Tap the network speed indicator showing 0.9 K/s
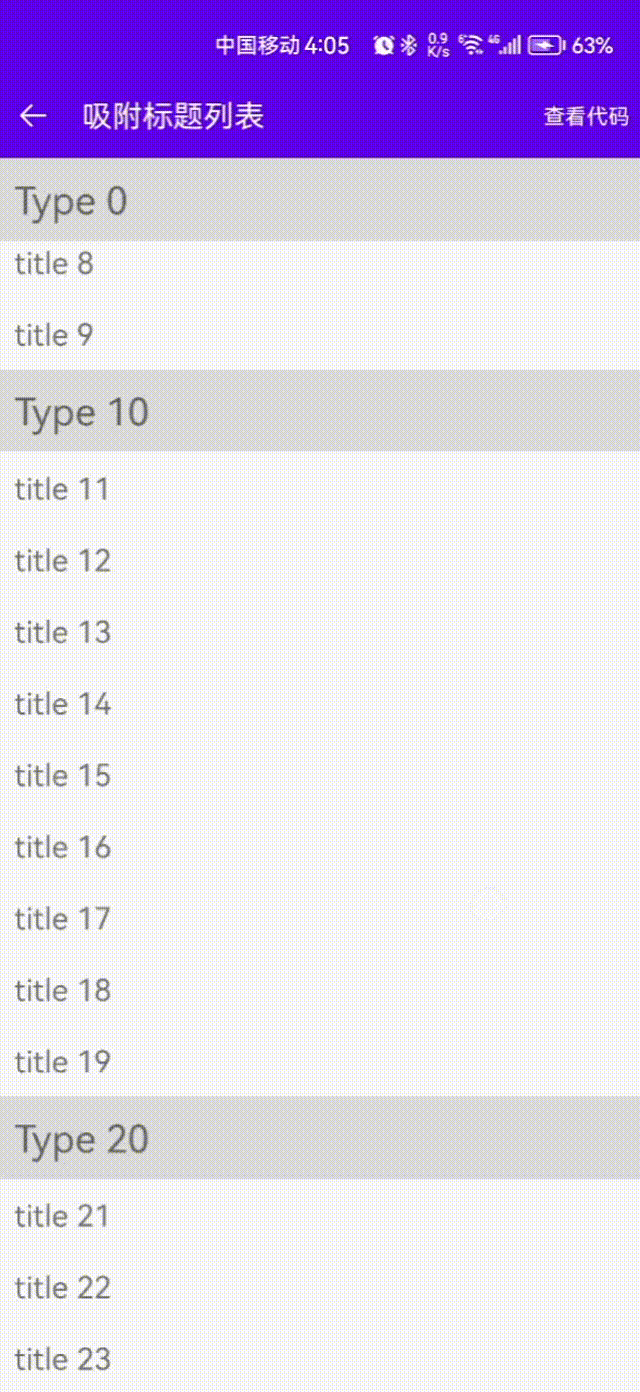640x1392 pixels. click(436, 45)
